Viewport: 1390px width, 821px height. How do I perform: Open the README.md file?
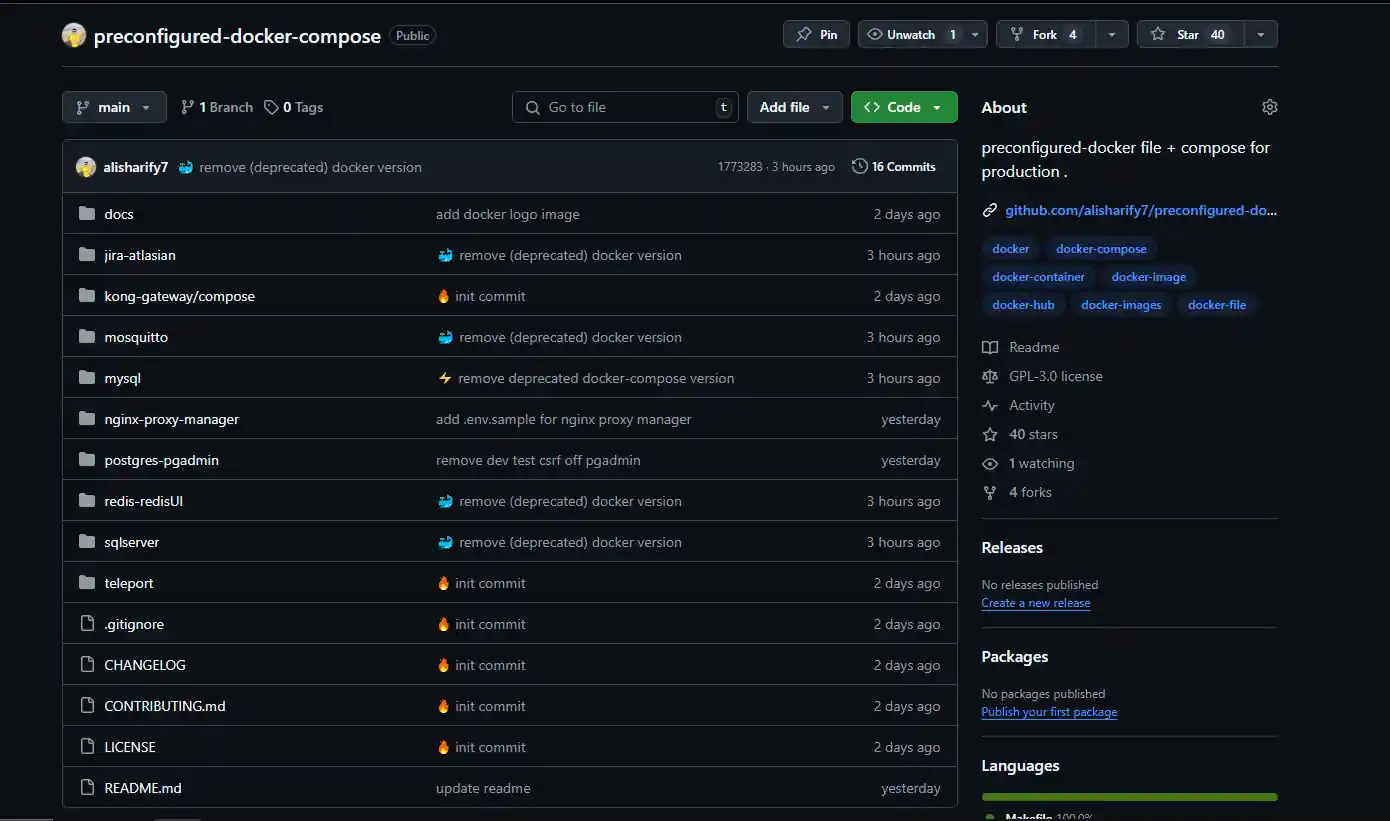[143, 788]
